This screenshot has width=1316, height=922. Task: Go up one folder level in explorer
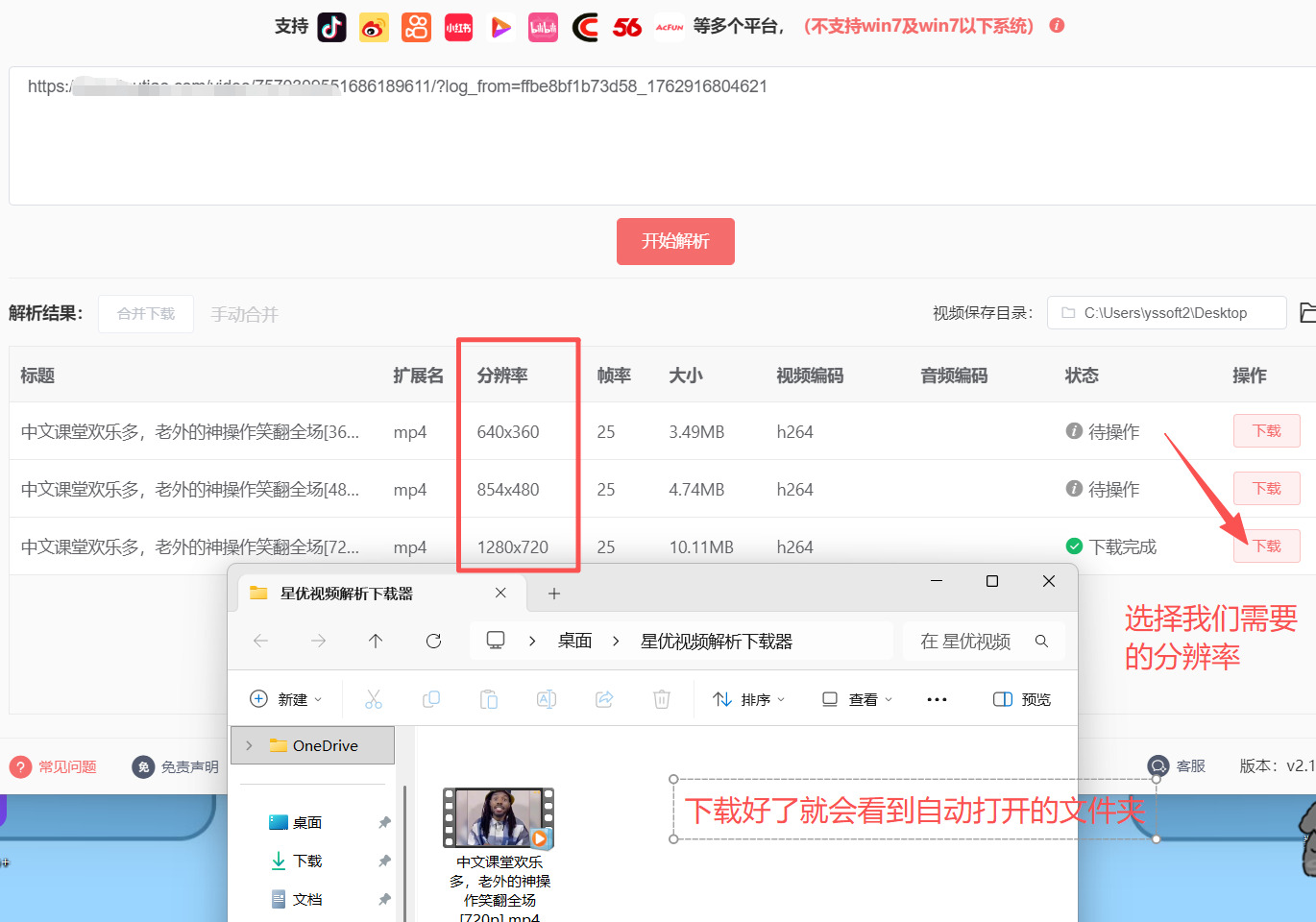[x=376, y=641]
